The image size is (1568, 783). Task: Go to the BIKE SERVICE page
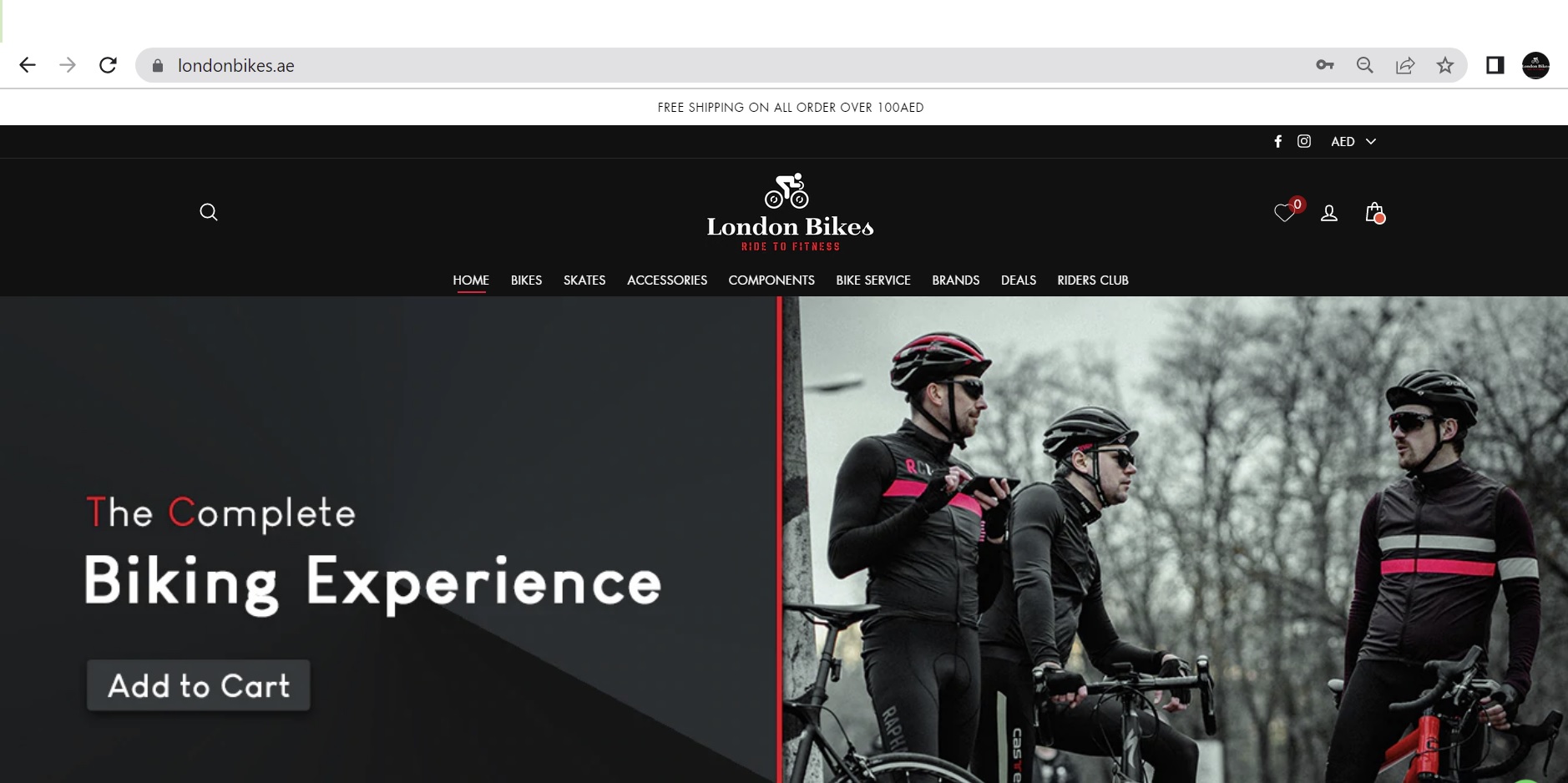873,280
